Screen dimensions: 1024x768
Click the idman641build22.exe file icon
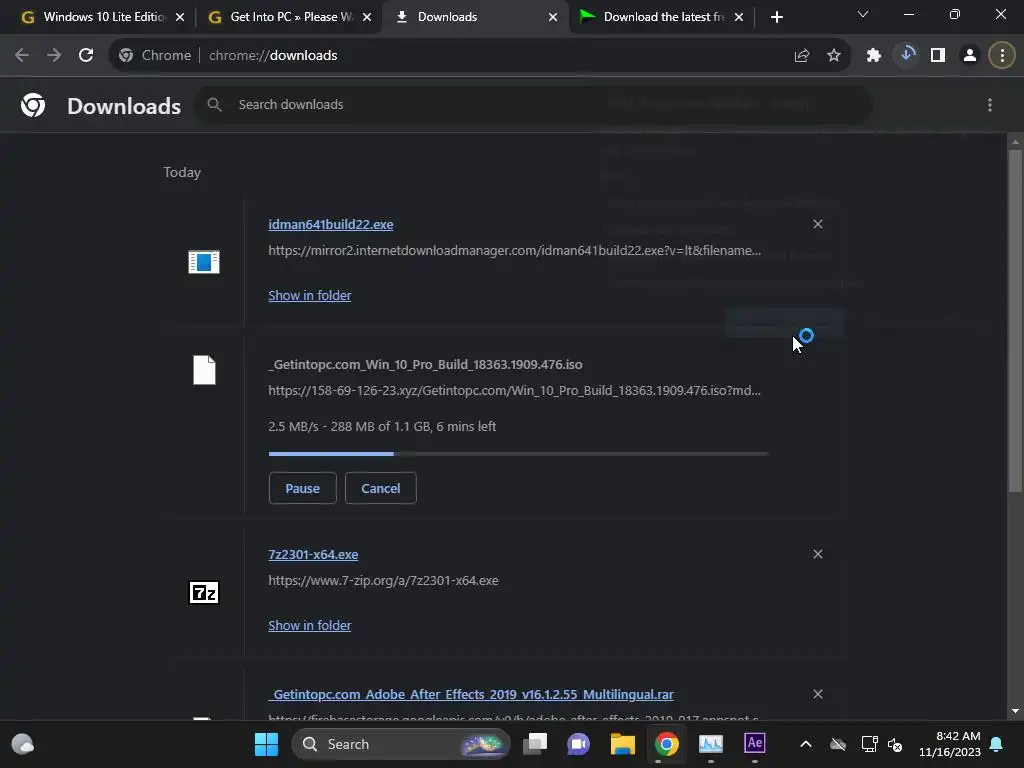[x=204, y=262]
